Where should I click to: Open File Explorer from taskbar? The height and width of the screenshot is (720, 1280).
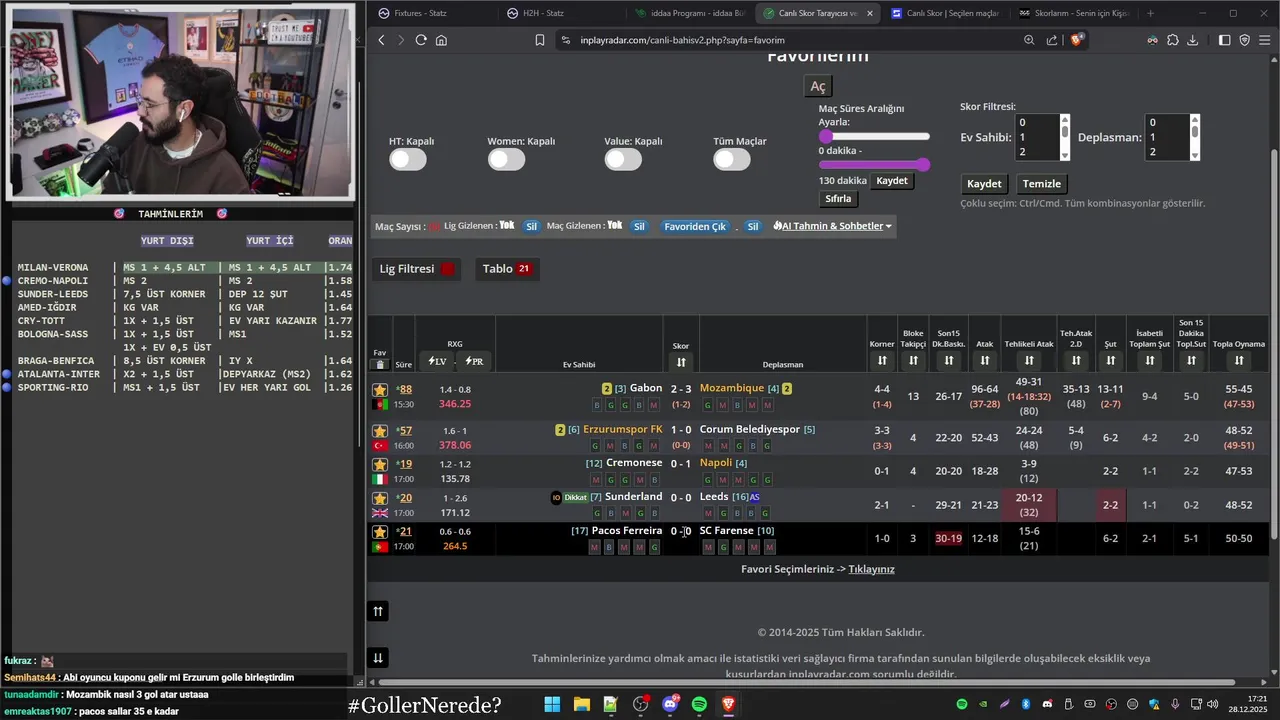click(581, 705)
